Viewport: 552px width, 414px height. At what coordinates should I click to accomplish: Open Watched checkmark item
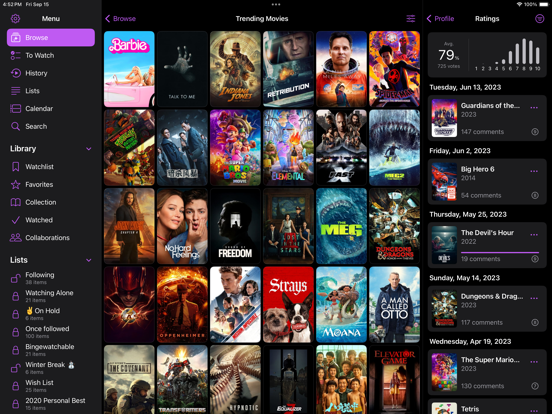tap(51, 220)
